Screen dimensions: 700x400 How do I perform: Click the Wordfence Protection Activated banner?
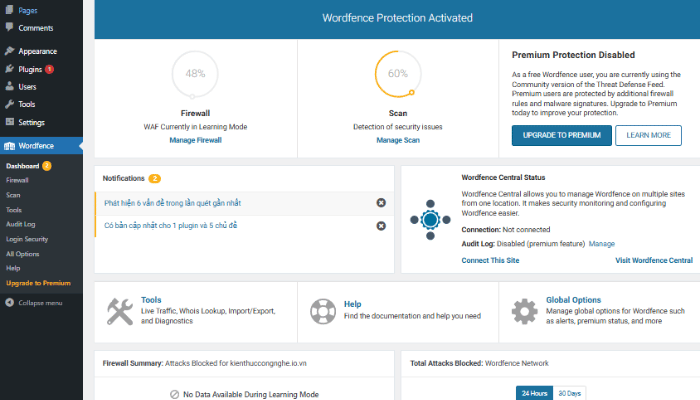click(x=397, y=18)
